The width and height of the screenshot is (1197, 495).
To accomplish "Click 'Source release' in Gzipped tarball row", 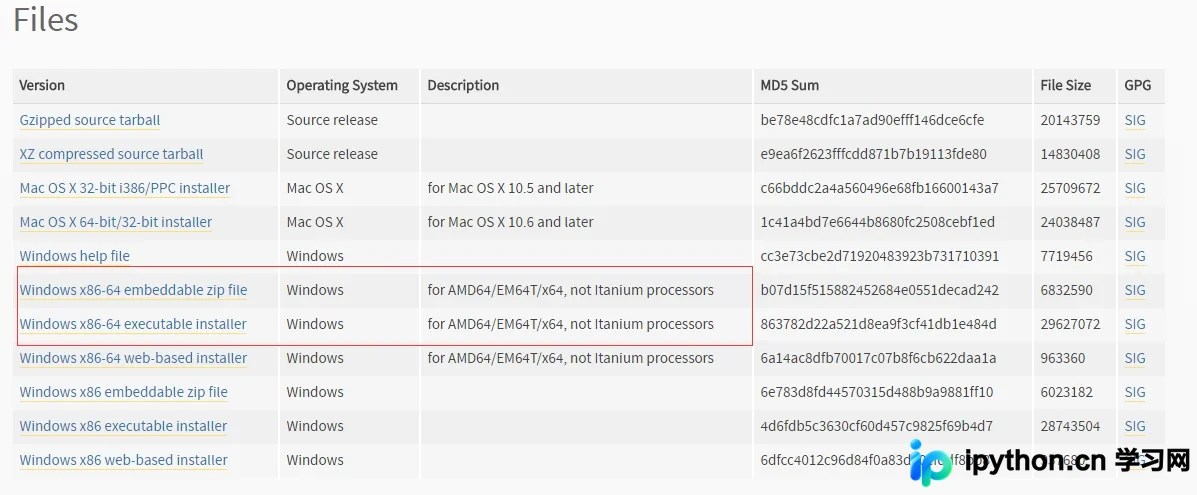I will tap(332, 120).
